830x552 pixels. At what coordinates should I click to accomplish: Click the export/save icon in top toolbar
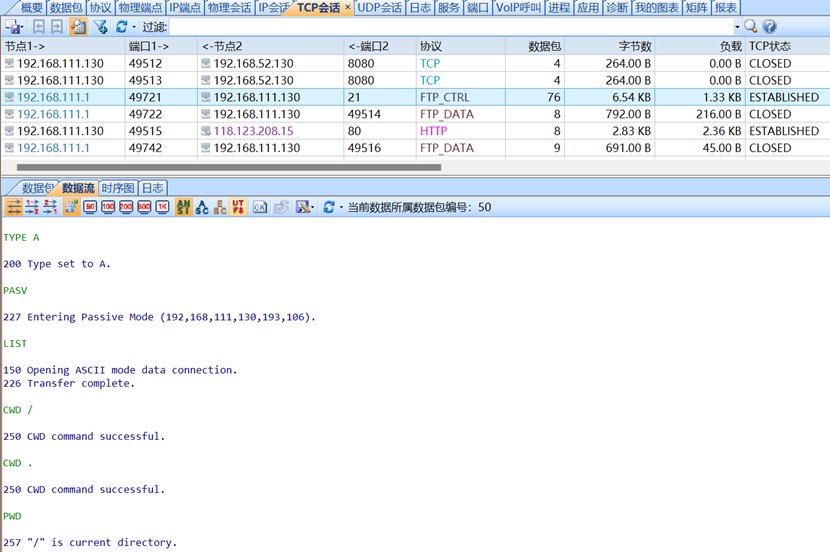[12, 26]
